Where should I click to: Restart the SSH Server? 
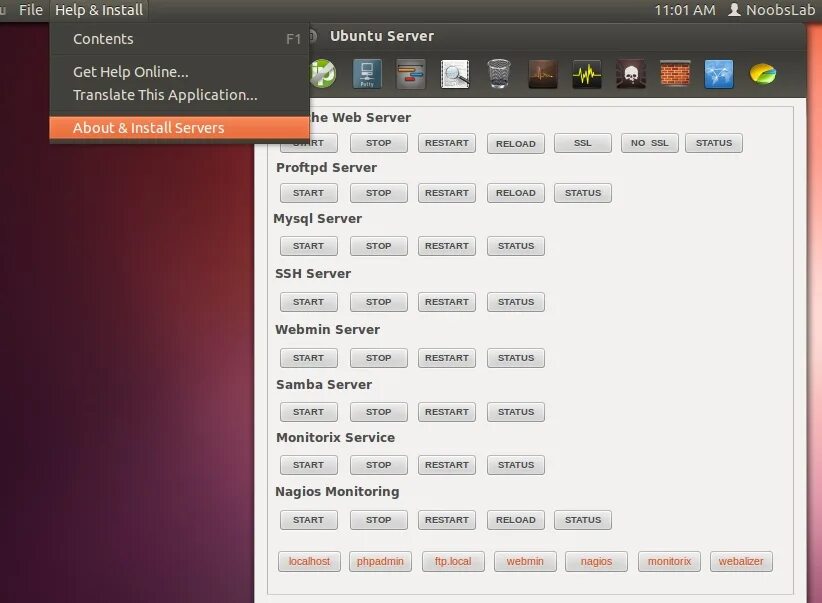point(447,302)
